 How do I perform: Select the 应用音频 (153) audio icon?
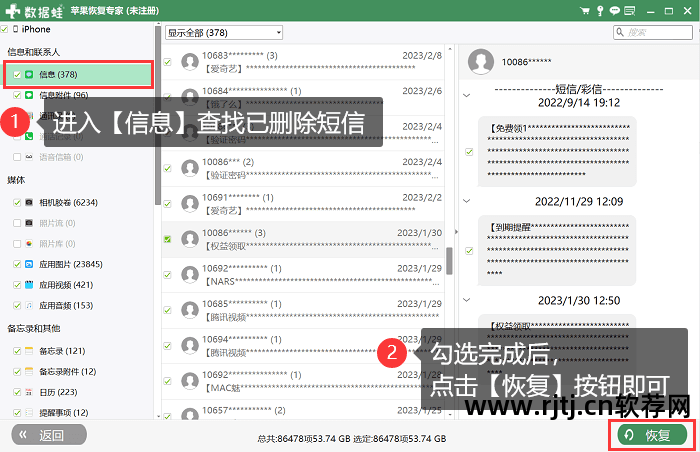(x=29, y=306)
